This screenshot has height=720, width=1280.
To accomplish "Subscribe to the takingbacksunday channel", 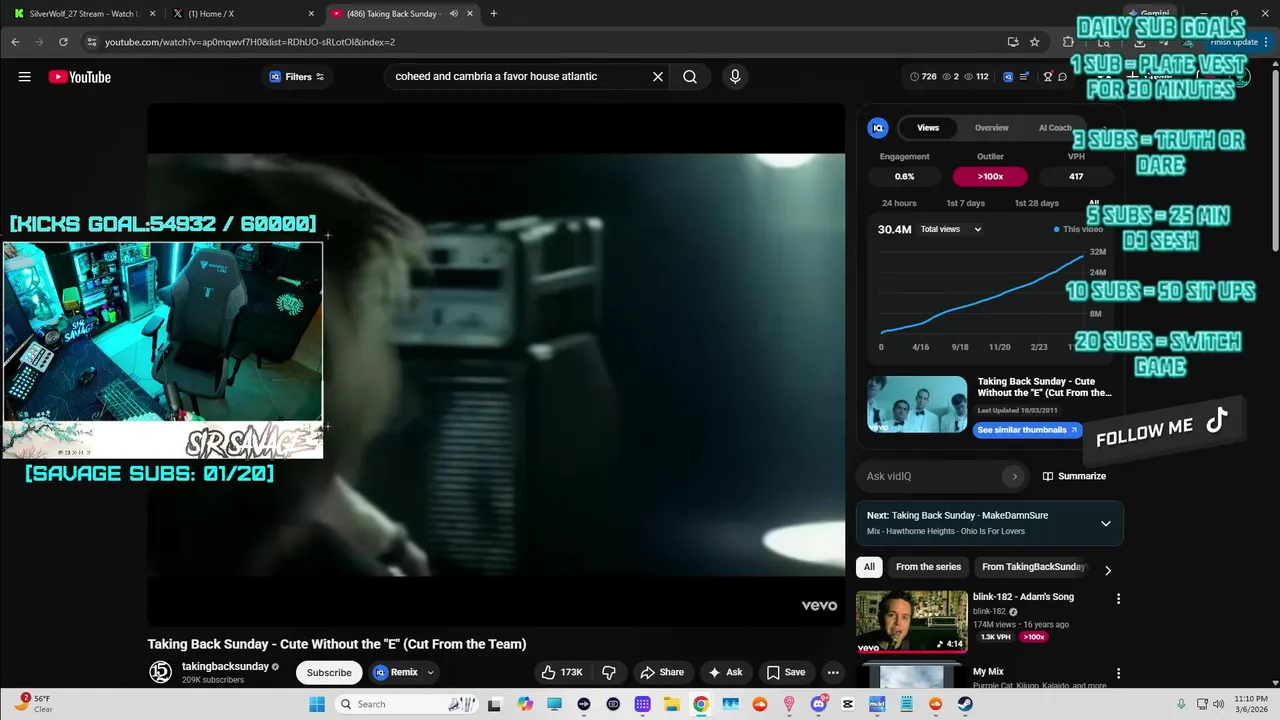I will (329, 672).
